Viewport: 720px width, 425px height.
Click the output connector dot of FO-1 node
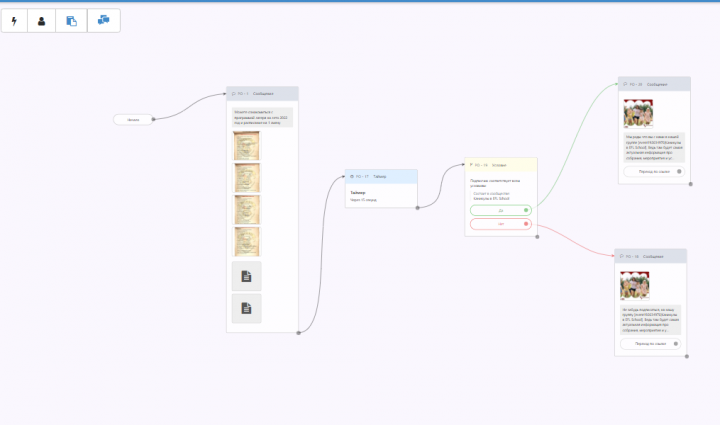[298, 333]
